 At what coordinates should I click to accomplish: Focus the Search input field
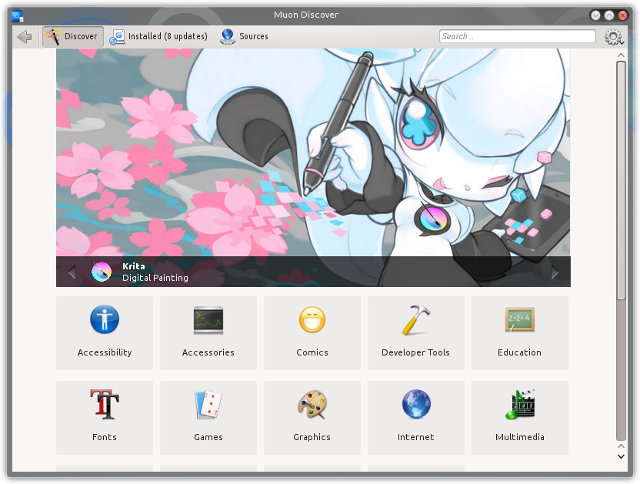coord(517,36)
